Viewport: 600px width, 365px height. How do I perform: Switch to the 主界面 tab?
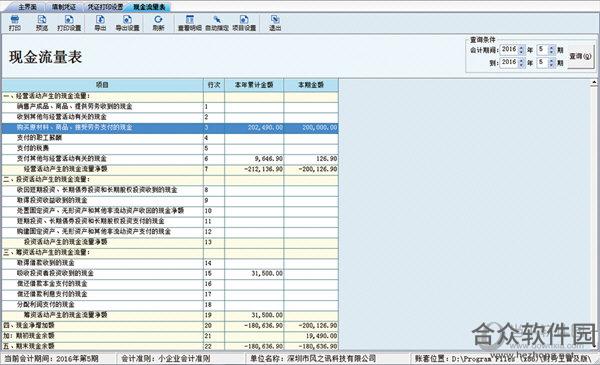coord(27,7)
